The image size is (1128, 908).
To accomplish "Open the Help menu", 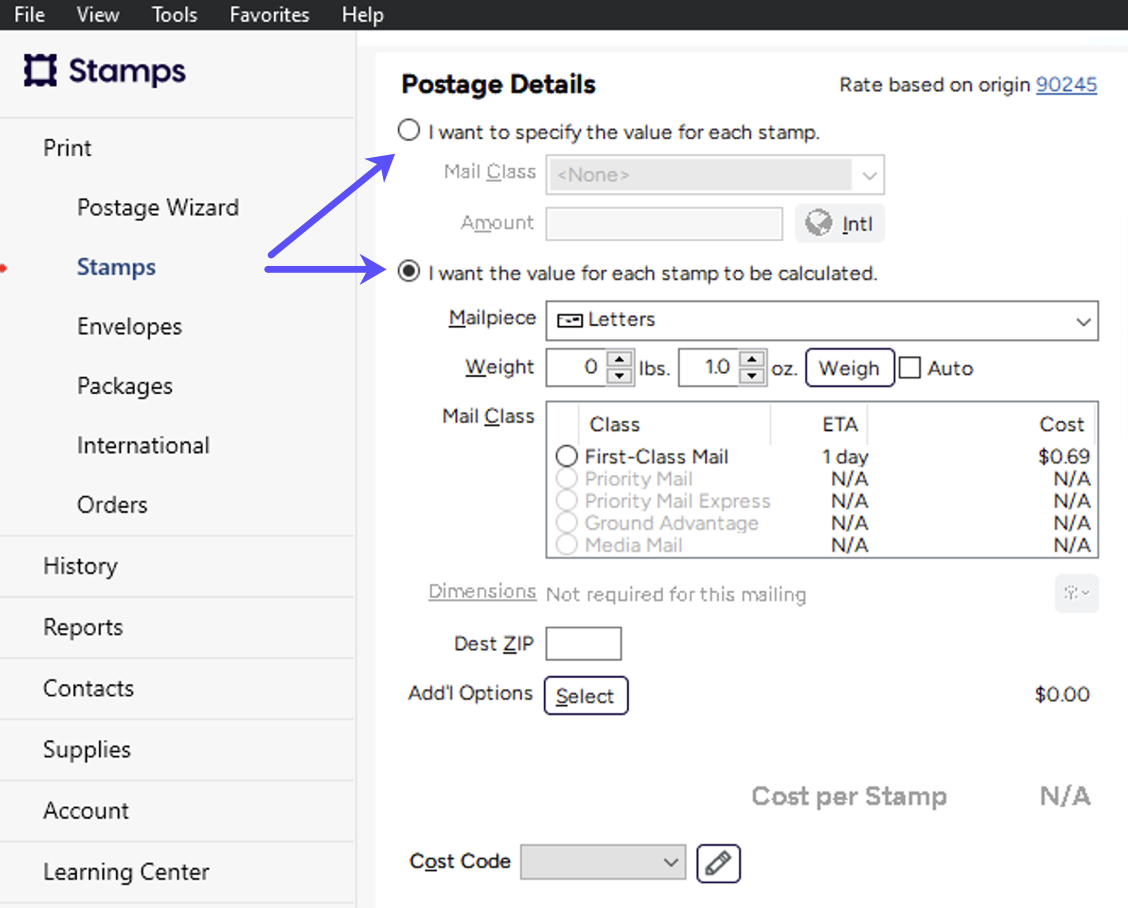I will 363,14.
